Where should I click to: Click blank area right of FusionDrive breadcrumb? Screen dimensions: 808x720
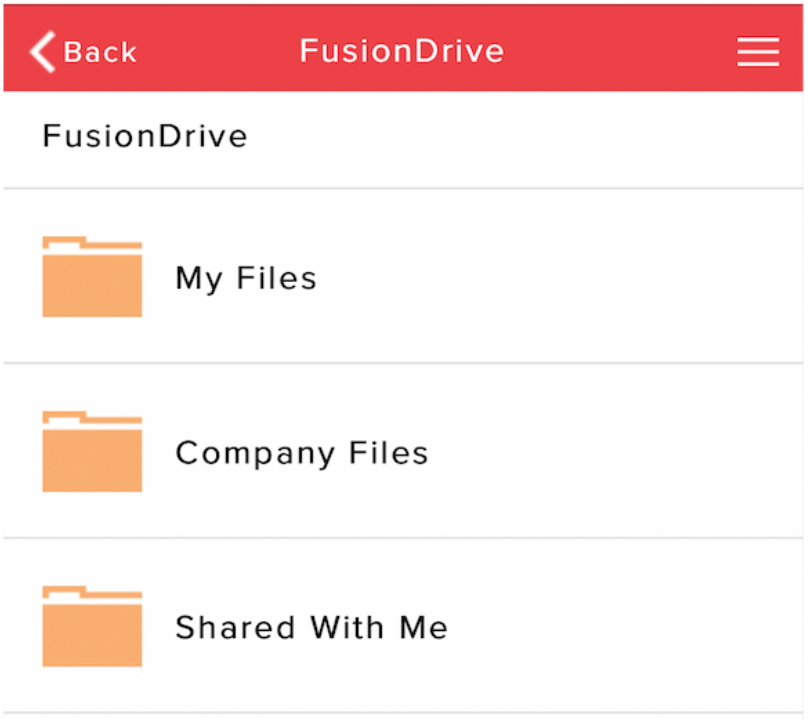pos(520,136)
